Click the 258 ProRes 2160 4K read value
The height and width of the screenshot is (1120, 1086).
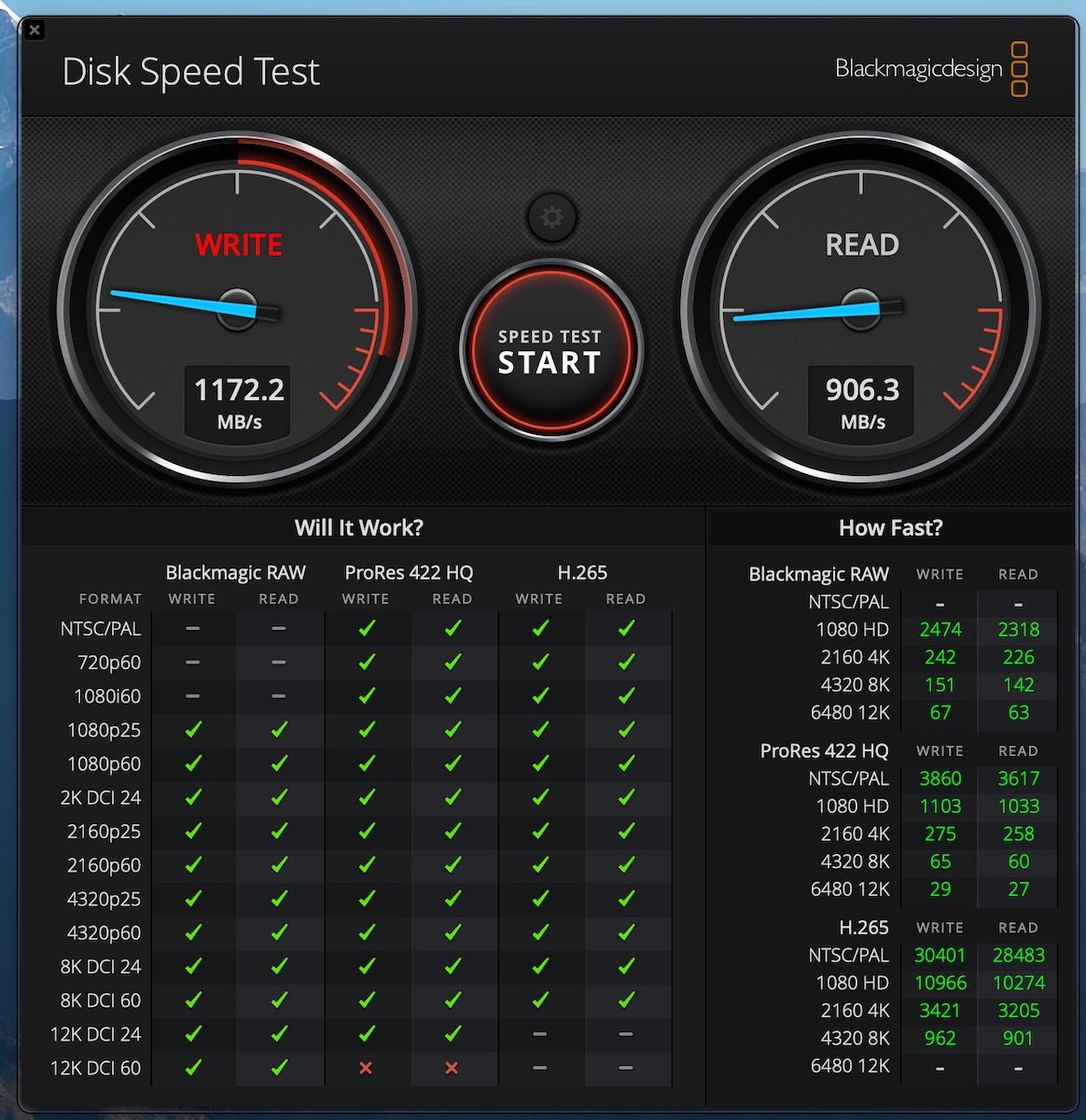tap(1018, 833)
